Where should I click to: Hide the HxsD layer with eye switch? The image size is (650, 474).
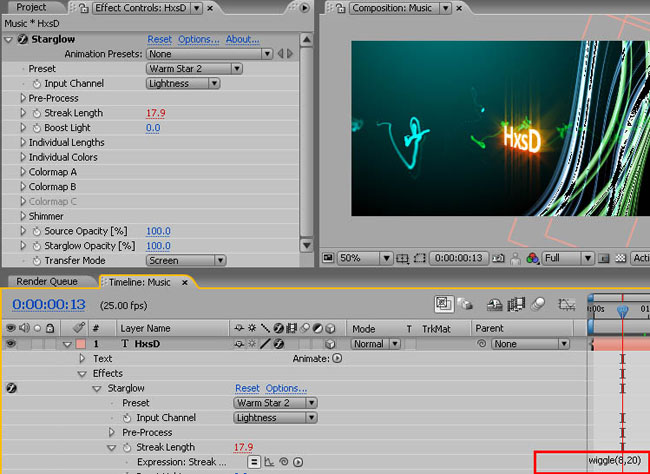coord(12,344)
